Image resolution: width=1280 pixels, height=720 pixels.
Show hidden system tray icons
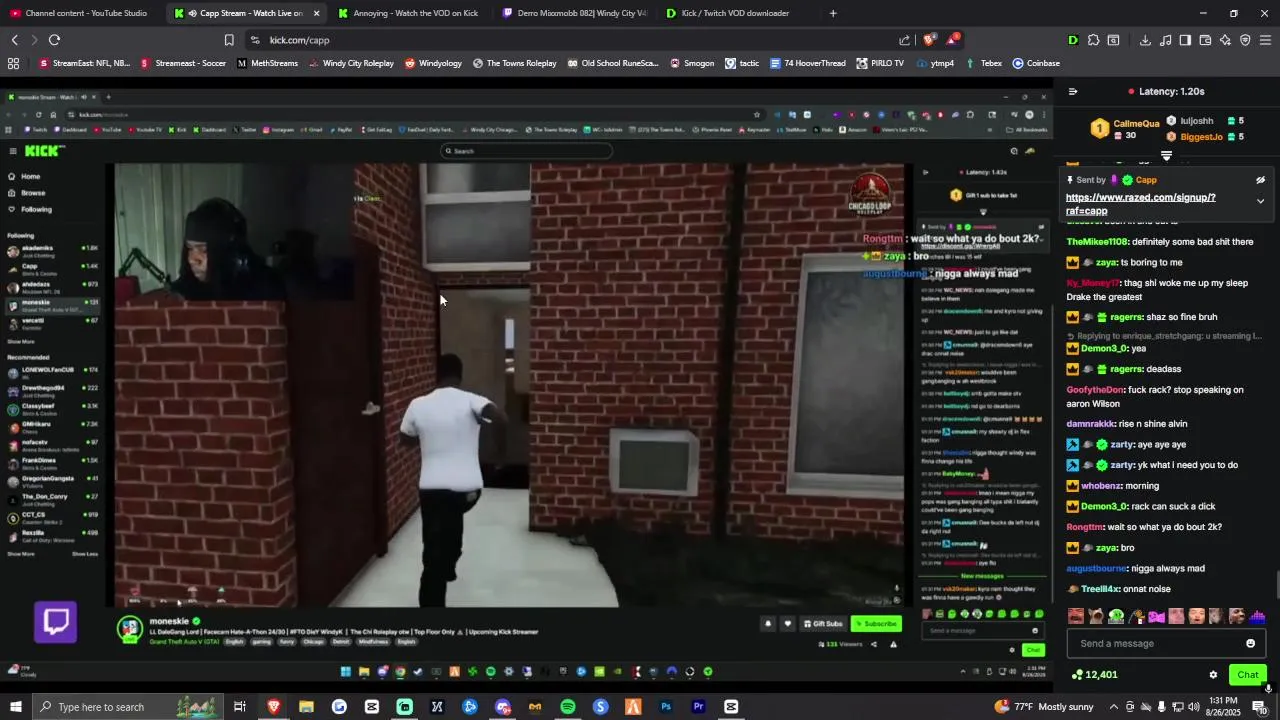pos(1113,707)
